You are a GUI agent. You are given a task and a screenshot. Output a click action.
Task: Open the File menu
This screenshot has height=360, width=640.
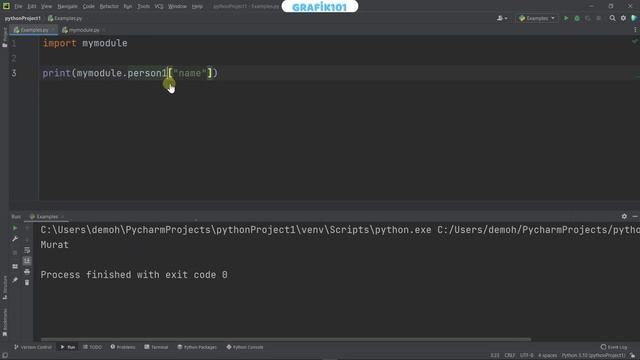coord(18,7)
